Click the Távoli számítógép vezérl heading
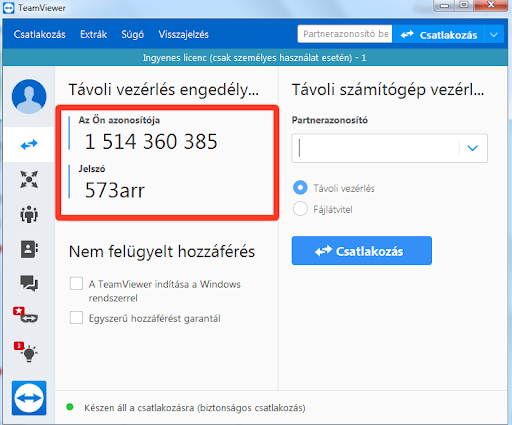The height and width of the screenshot is (425, 512). [x=388, y=90]
